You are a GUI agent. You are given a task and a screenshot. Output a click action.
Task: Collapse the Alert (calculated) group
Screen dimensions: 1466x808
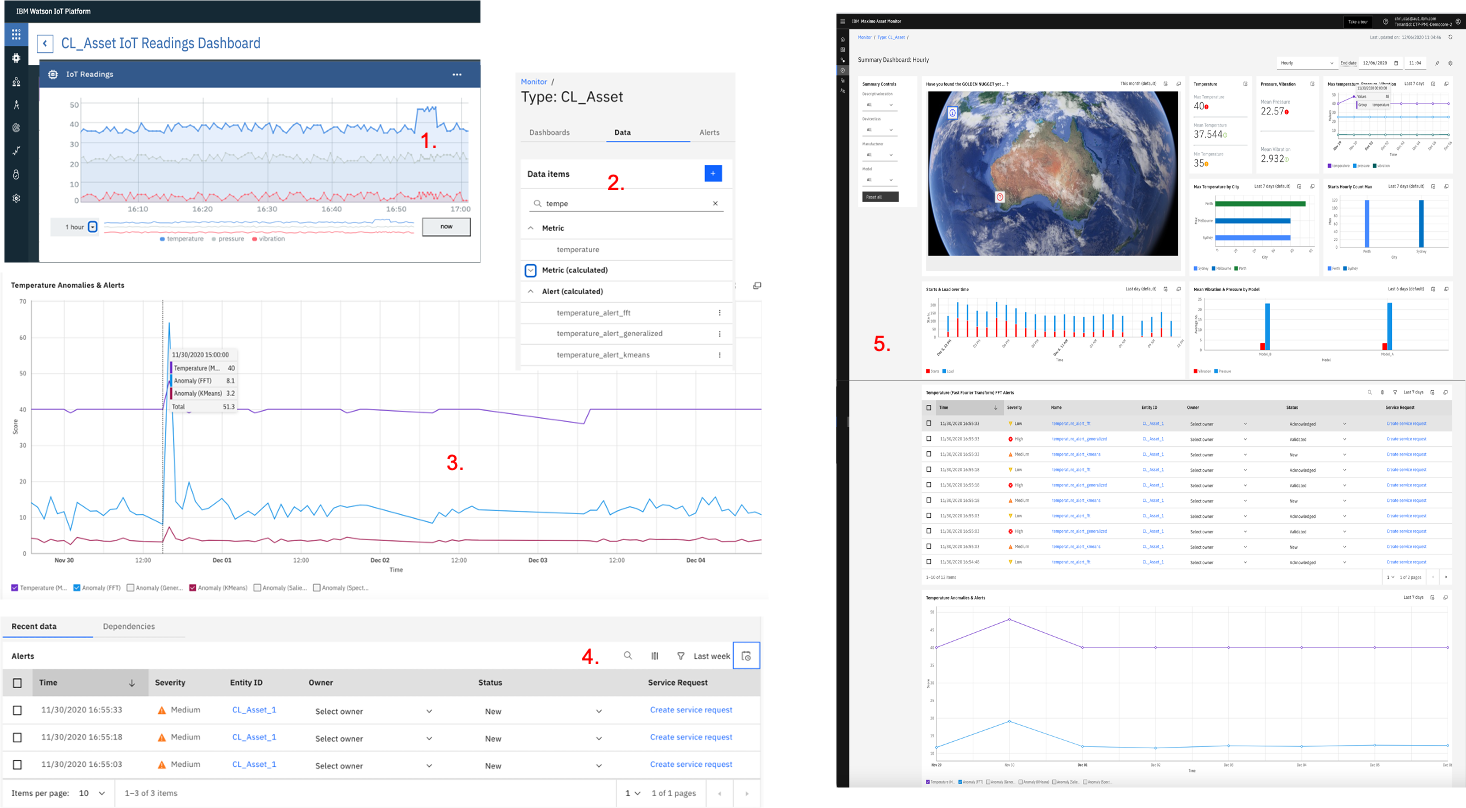coord(530,291)
